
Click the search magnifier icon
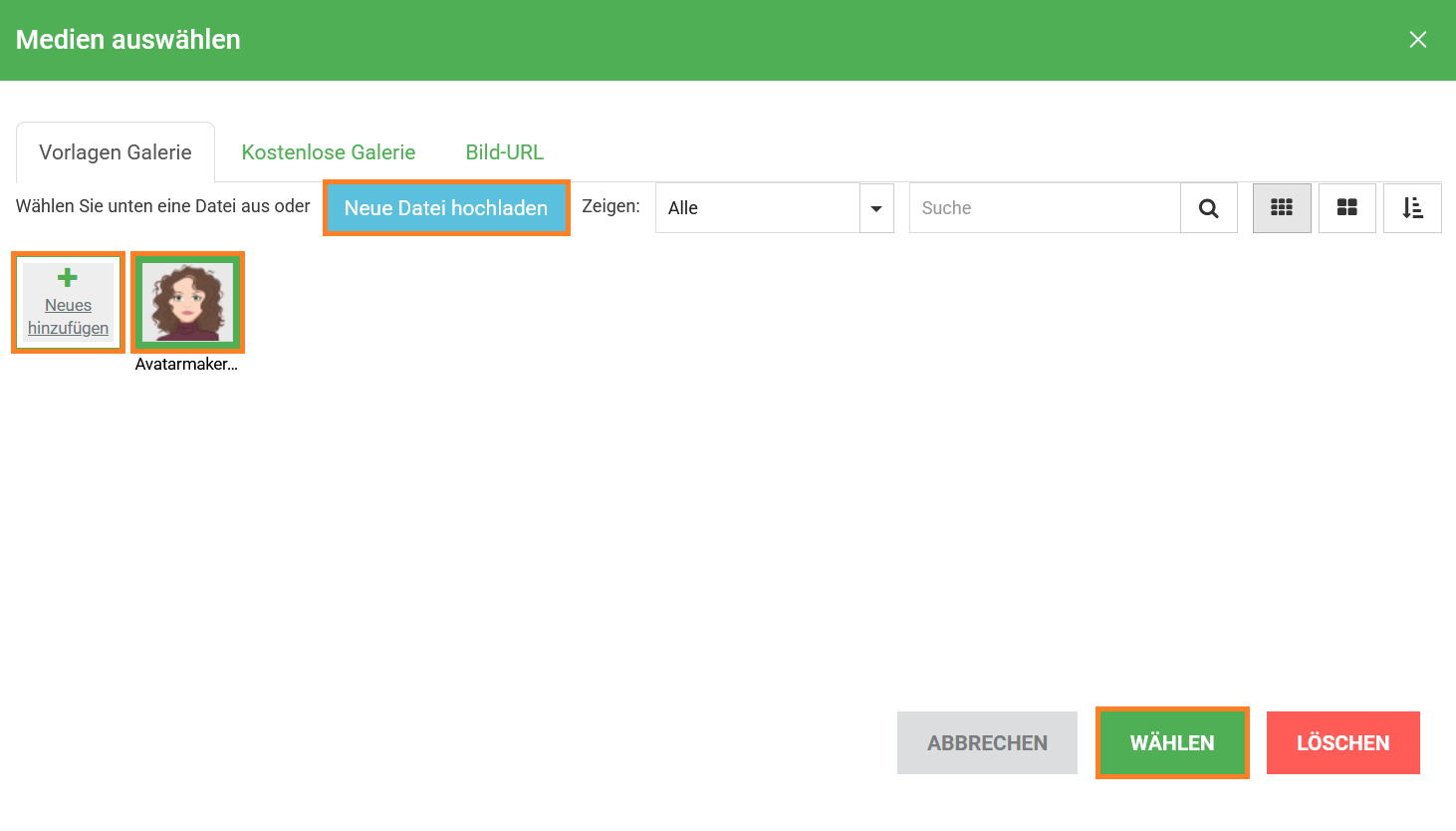pos(1208,208)
